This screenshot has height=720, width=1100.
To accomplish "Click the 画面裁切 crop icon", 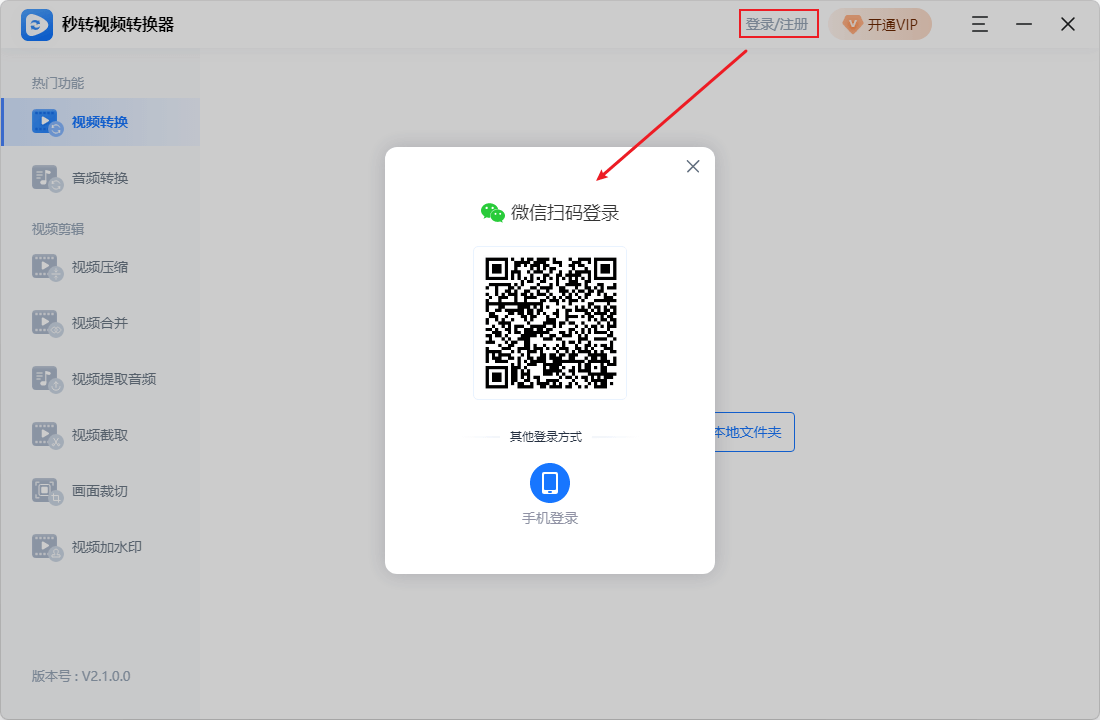I will point(47,491).
